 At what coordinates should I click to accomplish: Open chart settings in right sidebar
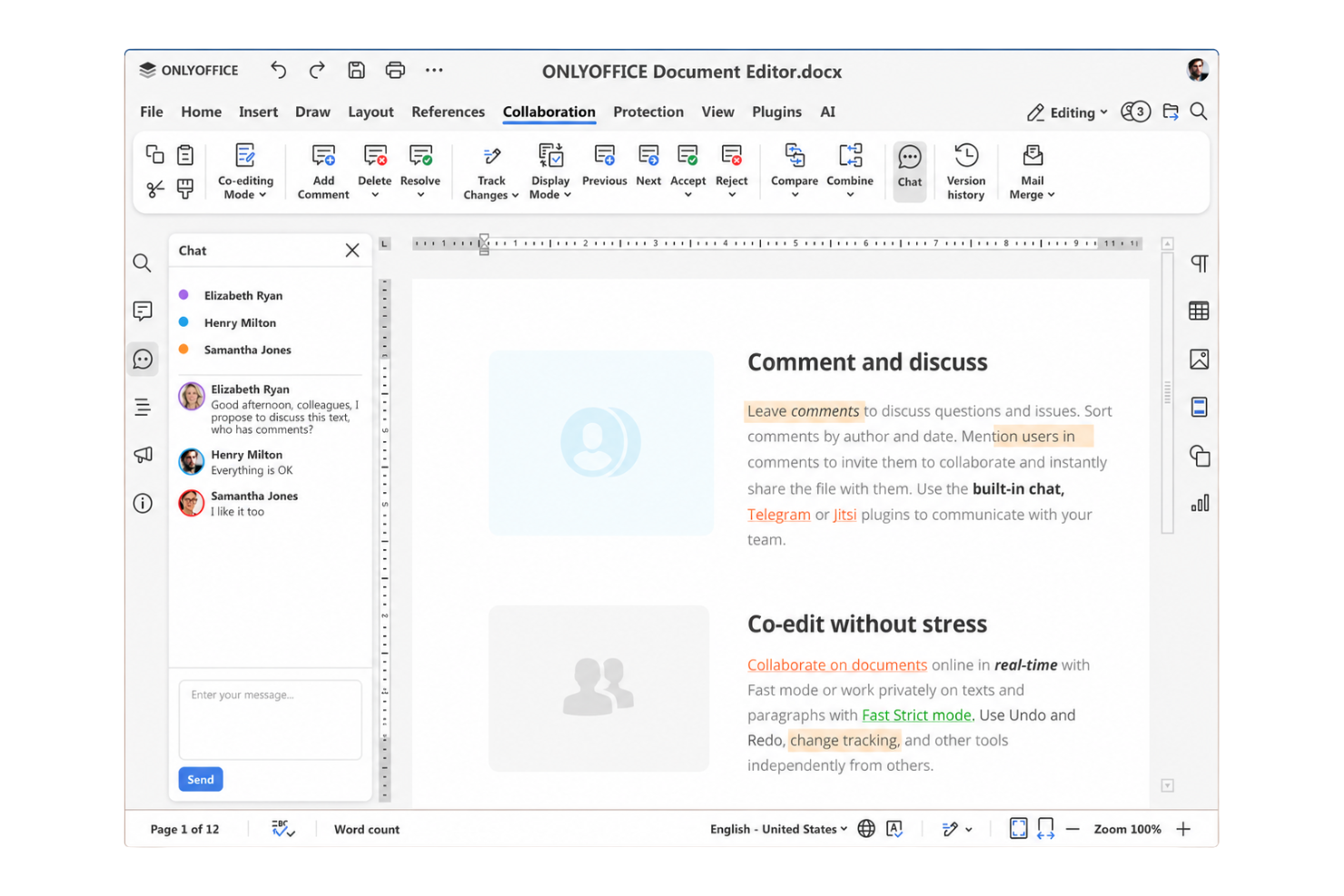tap(1200, 503)
